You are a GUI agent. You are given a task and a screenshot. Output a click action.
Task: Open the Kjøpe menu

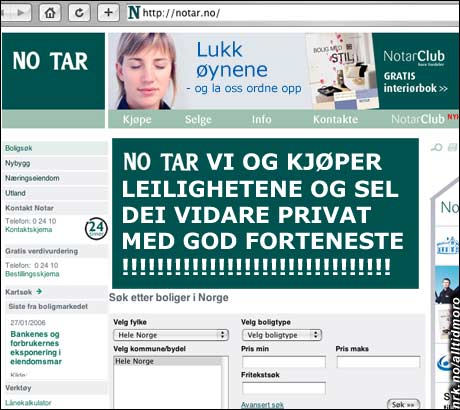click(x=137, y=119)
